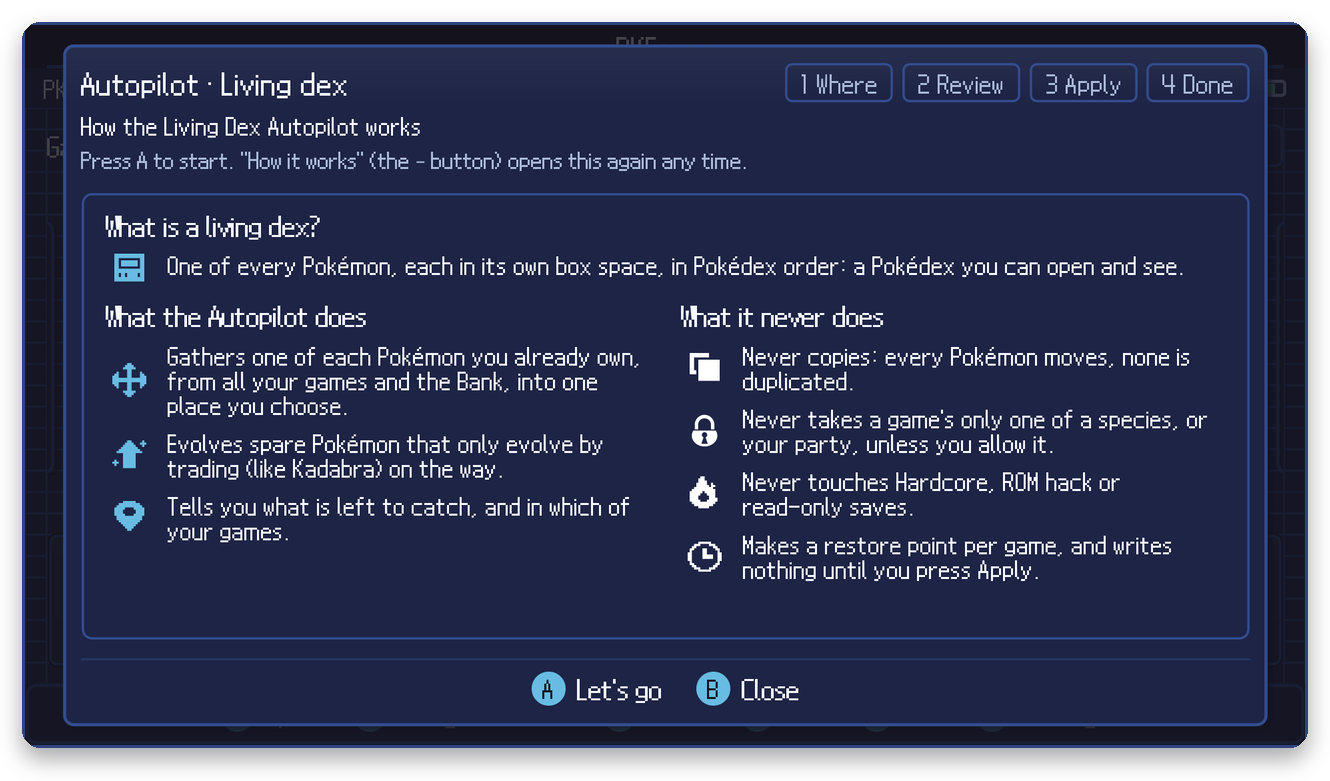This screenshot has width=1330, height=781.
Task: Click the padlock icon next to Never takes
Action: tap(705, 431)
